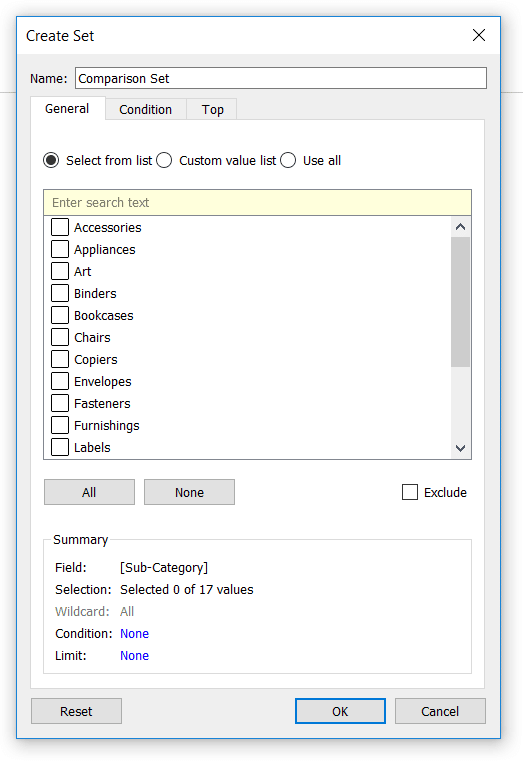The height and width of the screenshot is (763, 523).
Task: Tick the Binders sub-category
Action: [60, 293]
